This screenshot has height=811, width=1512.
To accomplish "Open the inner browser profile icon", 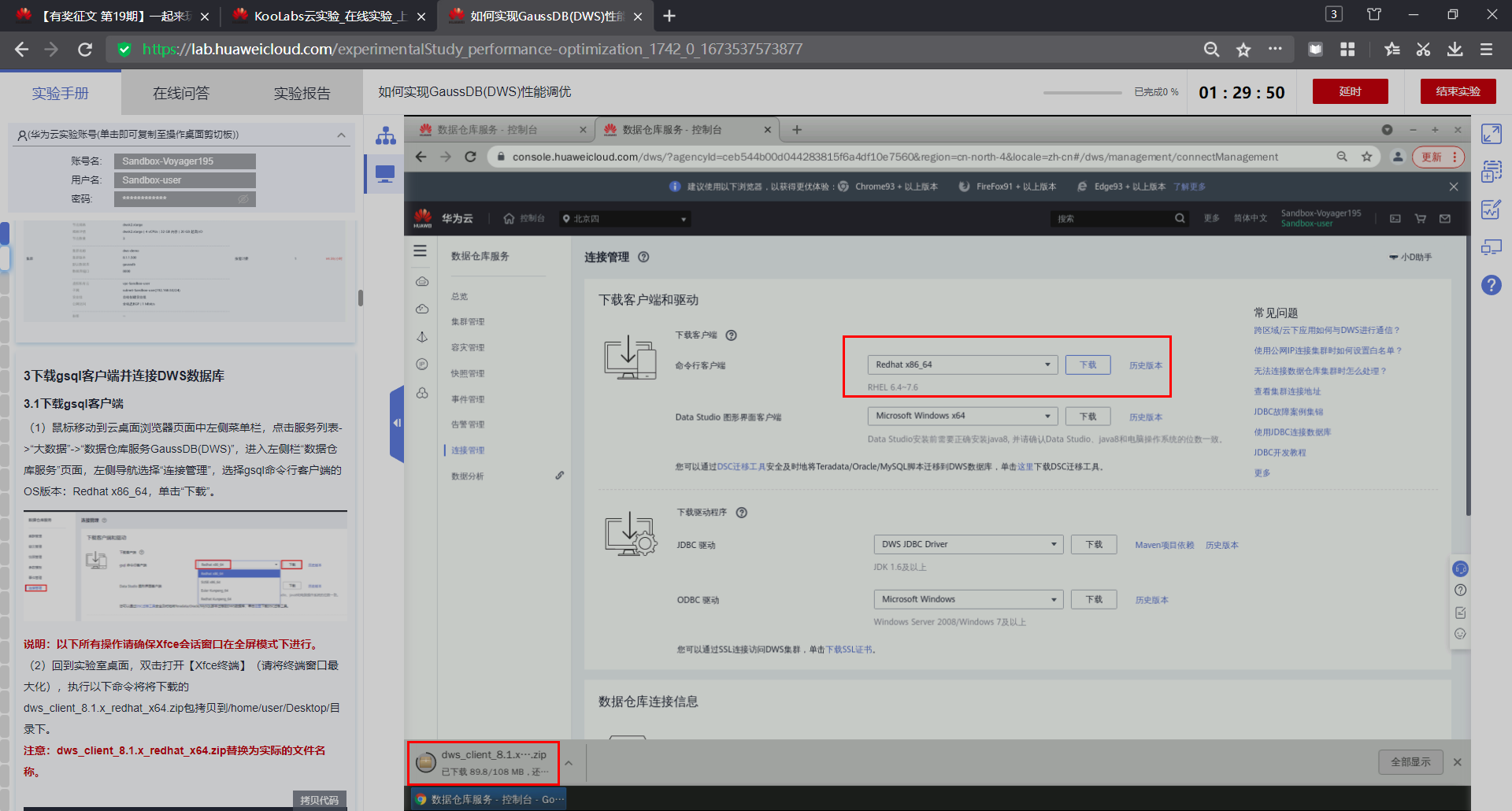I will coord(1397,157).
